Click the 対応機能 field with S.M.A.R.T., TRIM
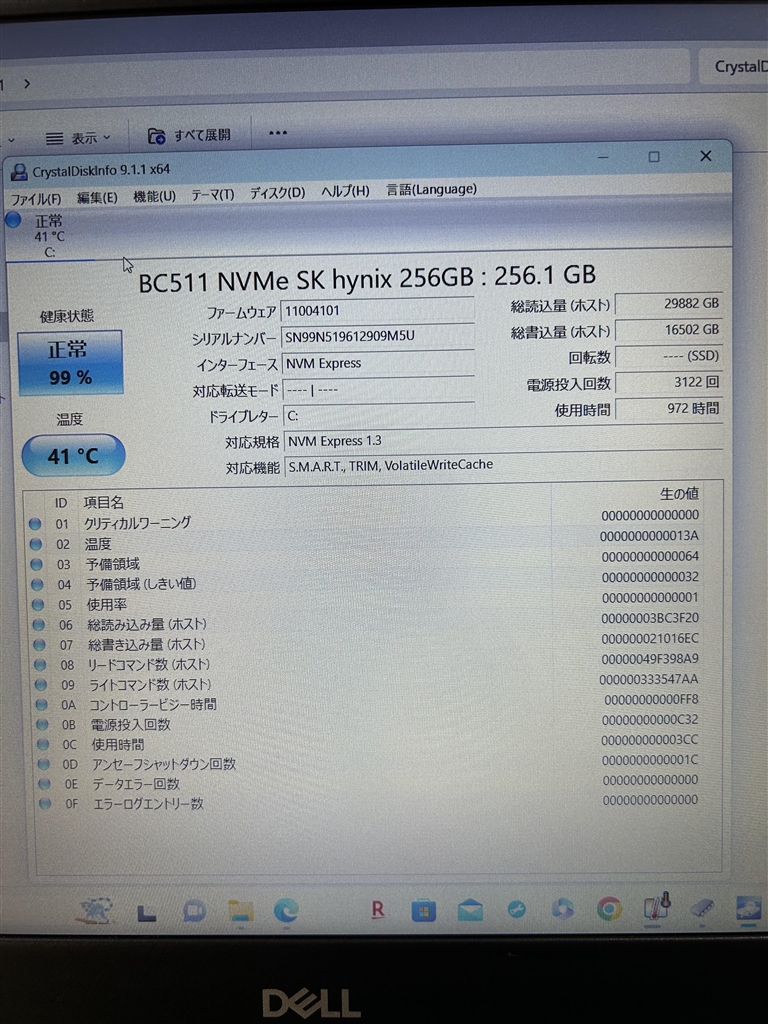This screenshot has height=1024, width=768. [x=503, y=465]
